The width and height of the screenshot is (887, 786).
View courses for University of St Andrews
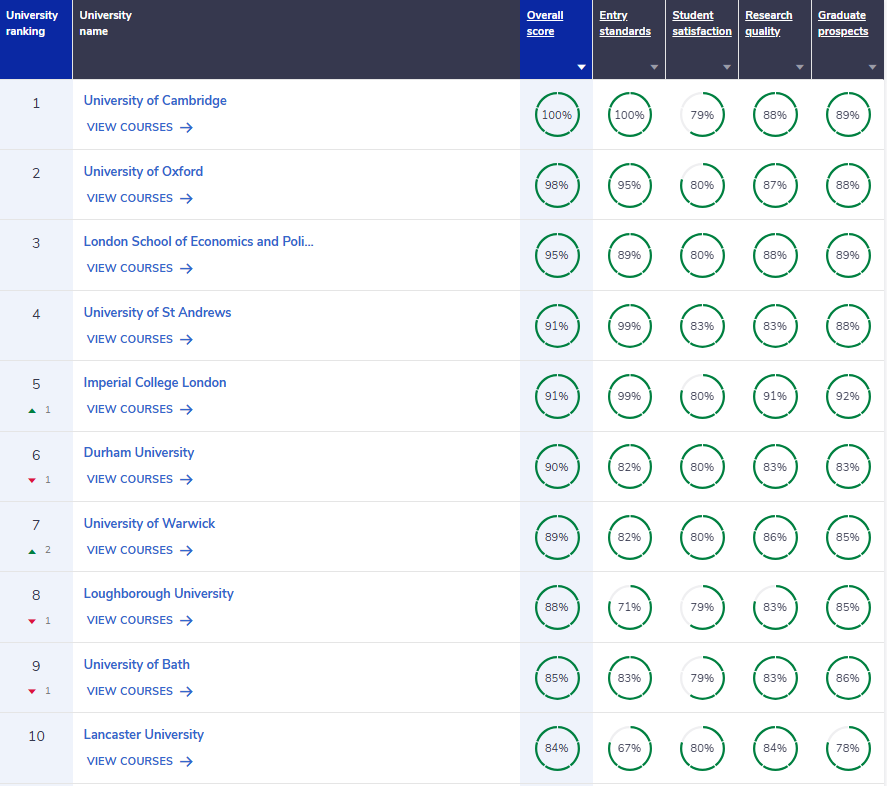140,339
